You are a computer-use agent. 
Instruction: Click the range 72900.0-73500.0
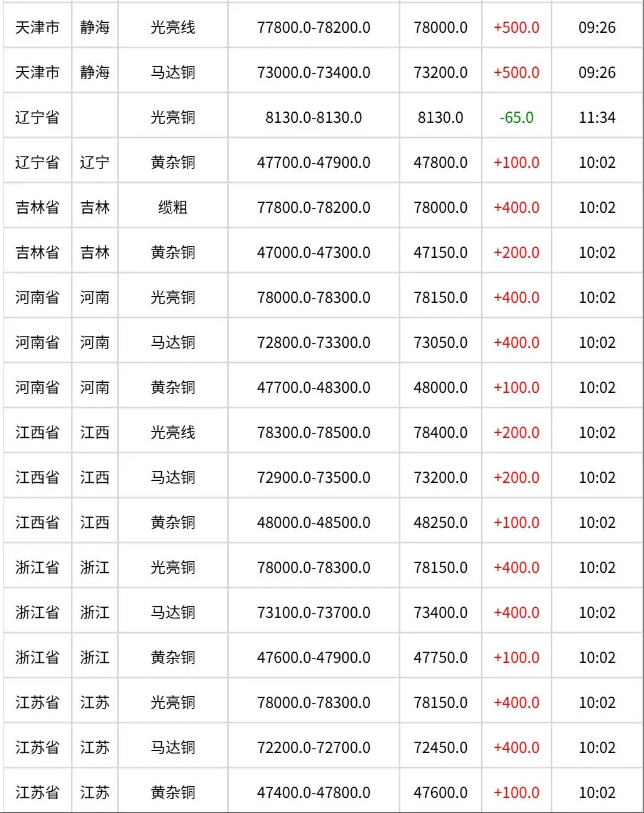click(x=314, y=478)
